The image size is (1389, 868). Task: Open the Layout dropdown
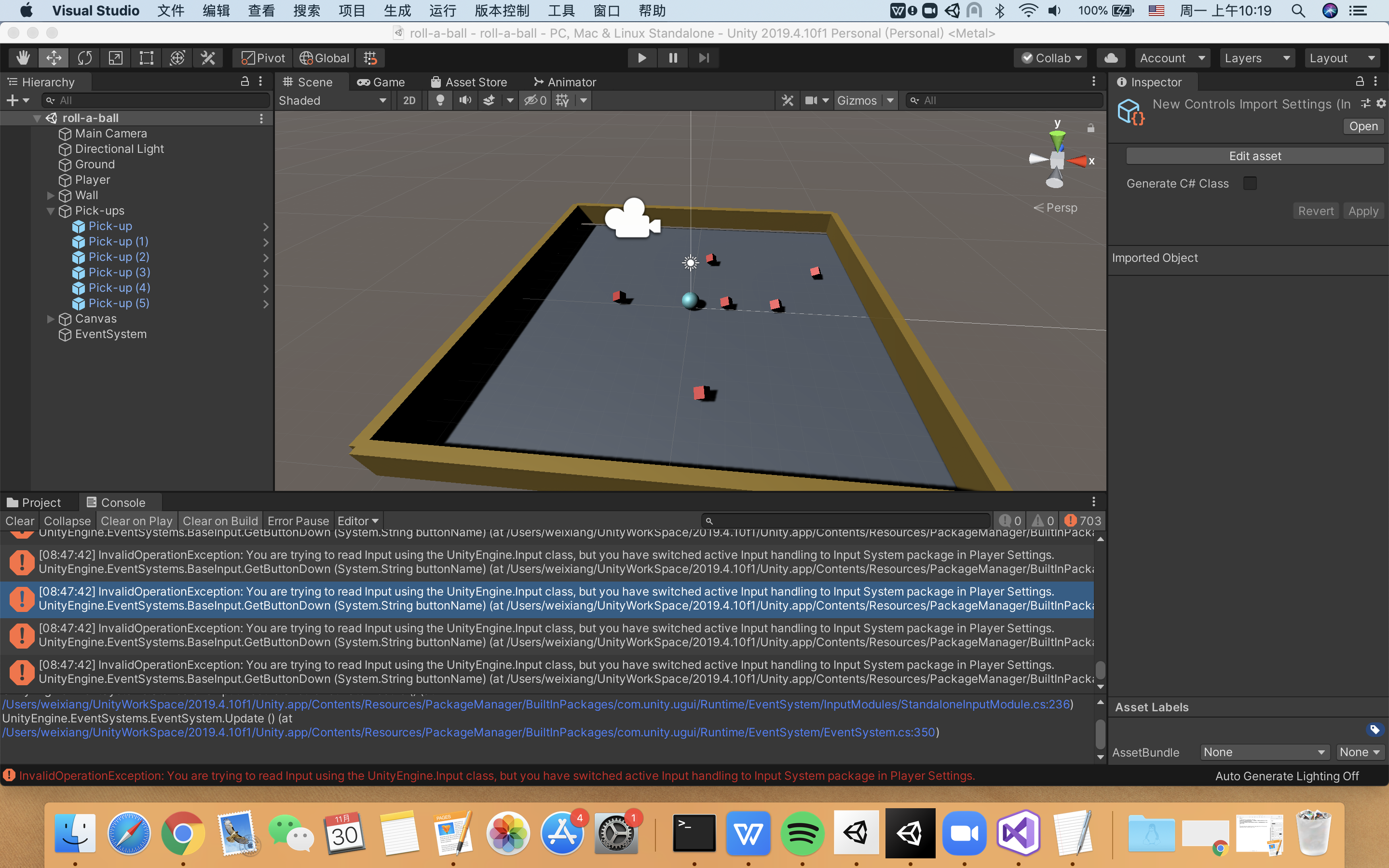click(x=1342, y=58)
